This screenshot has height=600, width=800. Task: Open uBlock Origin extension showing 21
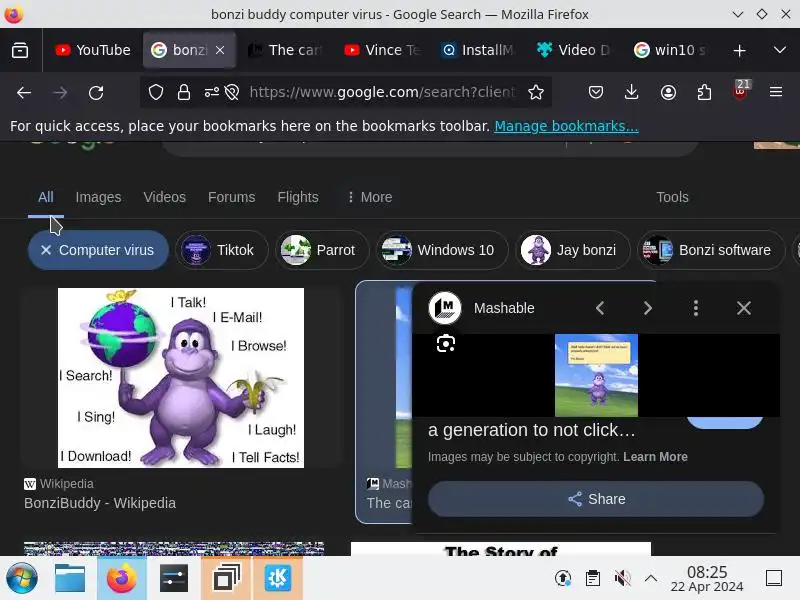pyautogui.click(x=740, y=91)
